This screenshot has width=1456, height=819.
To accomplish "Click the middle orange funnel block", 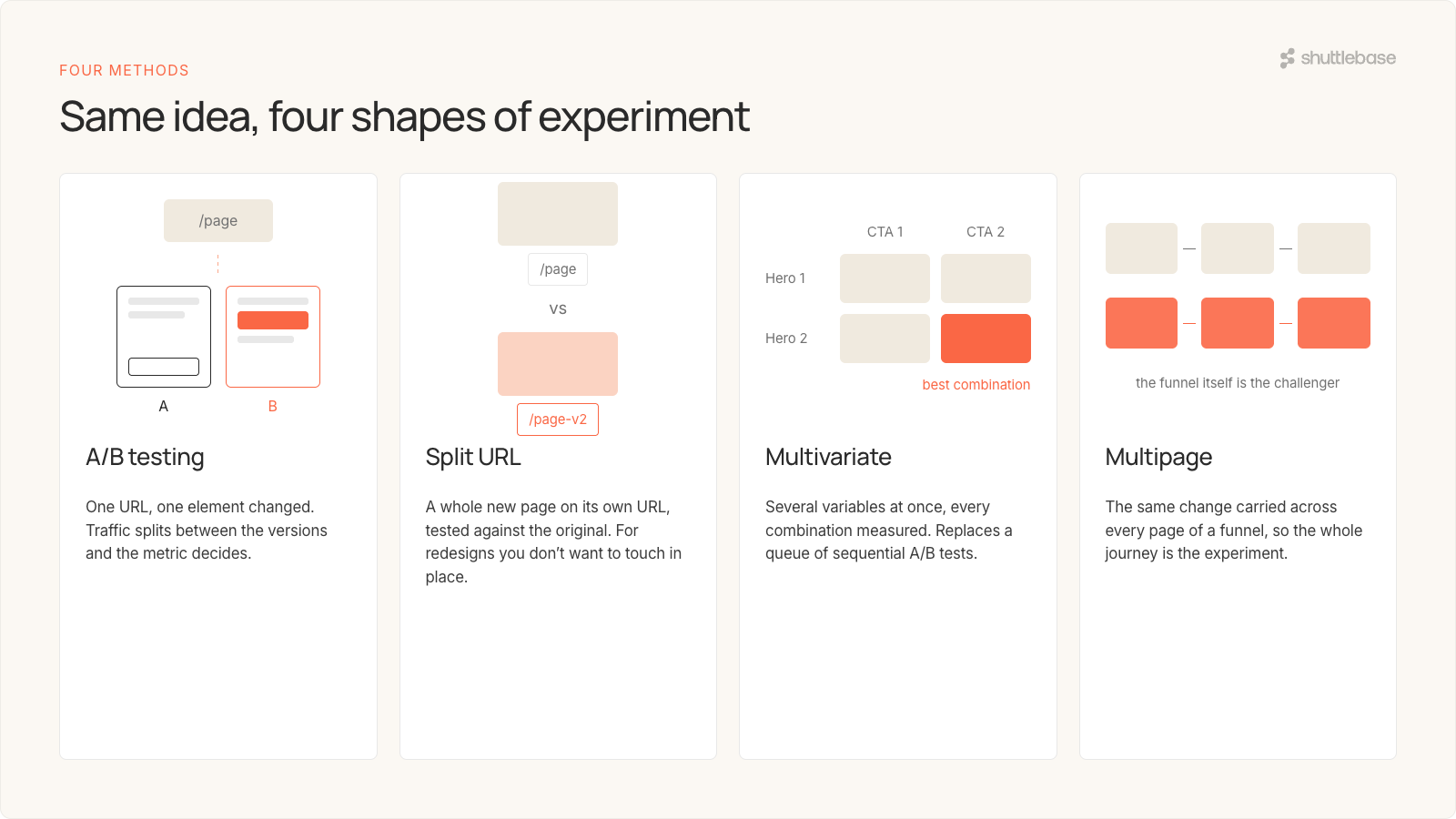I will coord(1238,323).
